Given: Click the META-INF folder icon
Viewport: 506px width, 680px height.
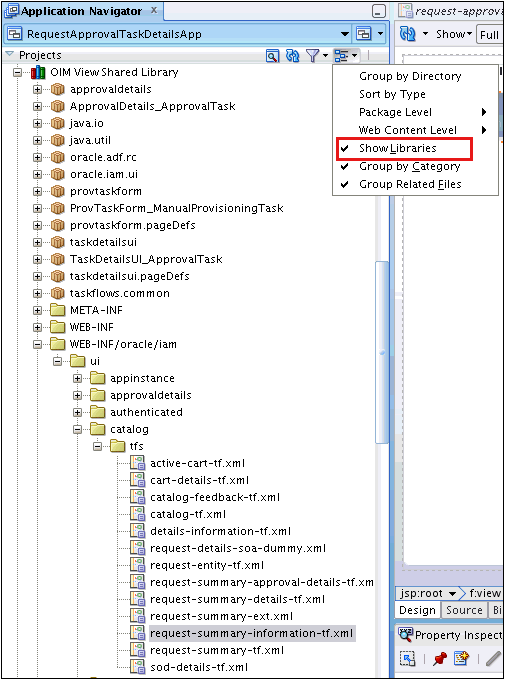Looking at the screenshot, I should pos(58,310).
